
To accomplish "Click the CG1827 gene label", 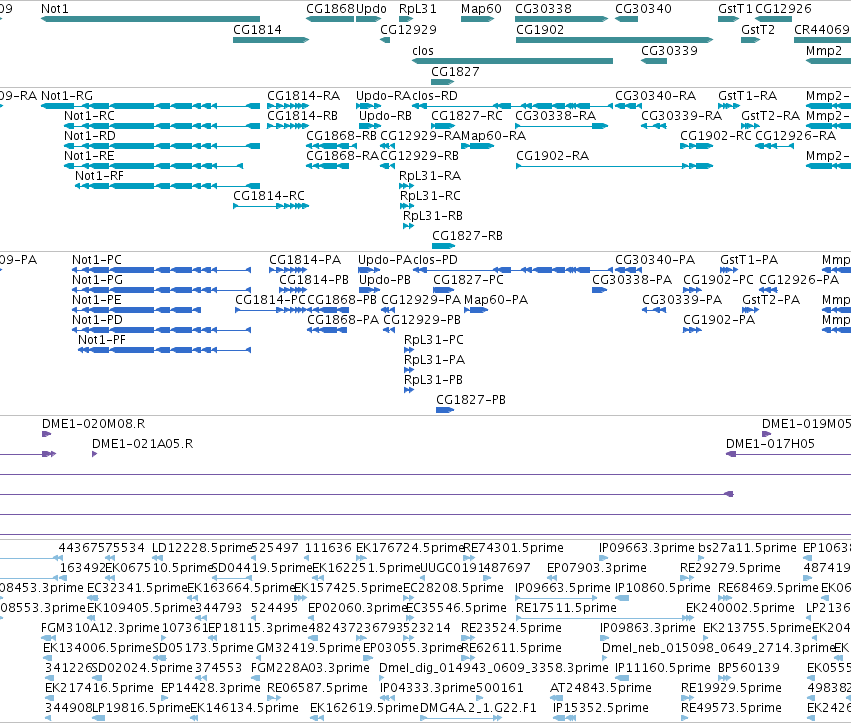I will tap(455, 72).
